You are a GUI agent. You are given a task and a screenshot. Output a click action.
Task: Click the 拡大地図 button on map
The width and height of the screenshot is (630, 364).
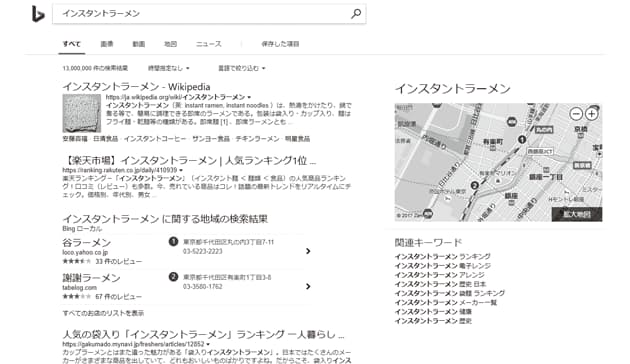click(577, 214)
